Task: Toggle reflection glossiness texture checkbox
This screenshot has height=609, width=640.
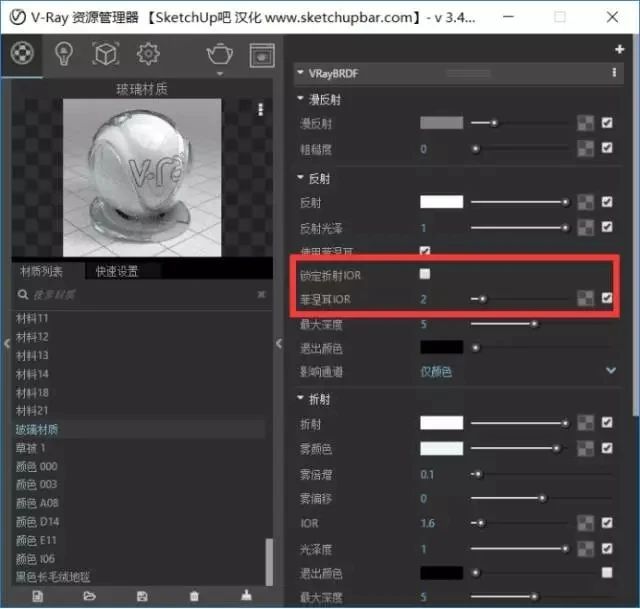Action: pyautogui.click(x=607, y=227)
